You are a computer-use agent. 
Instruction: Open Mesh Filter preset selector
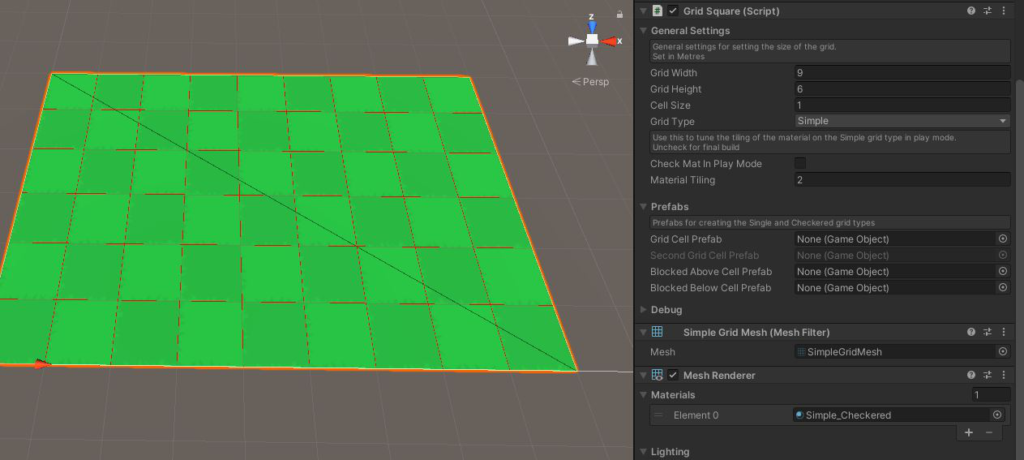(x=987, y=332)
